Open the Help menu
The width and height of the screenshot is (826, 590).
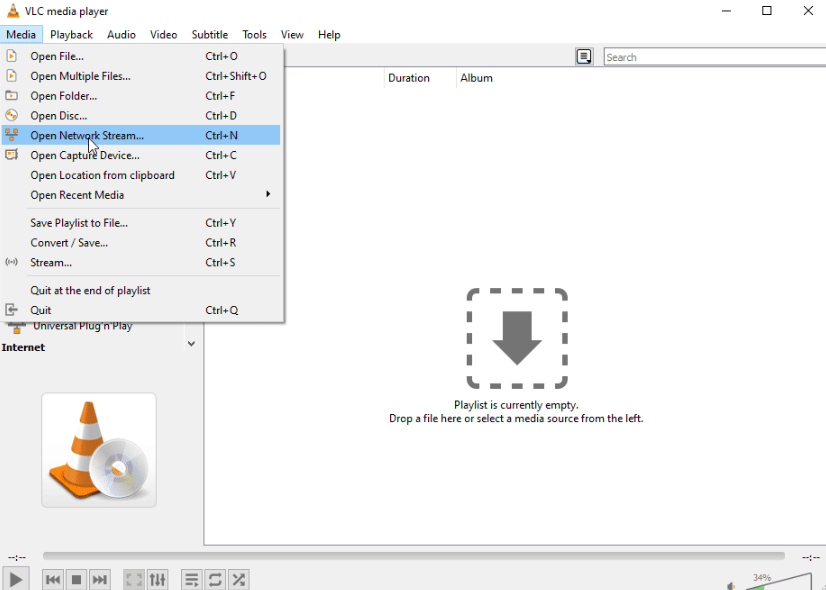329,35
